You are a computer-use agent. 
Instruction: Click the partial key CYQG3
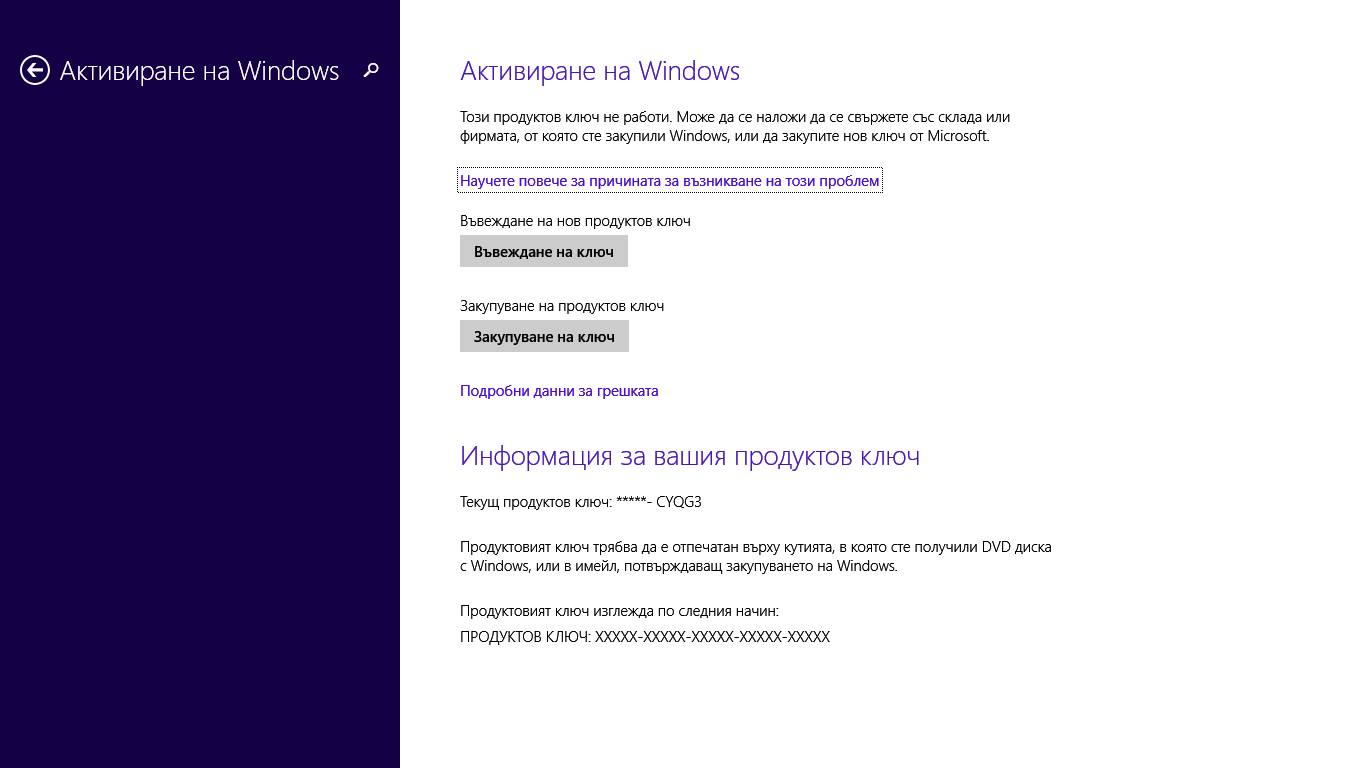[x=679, y=501]
